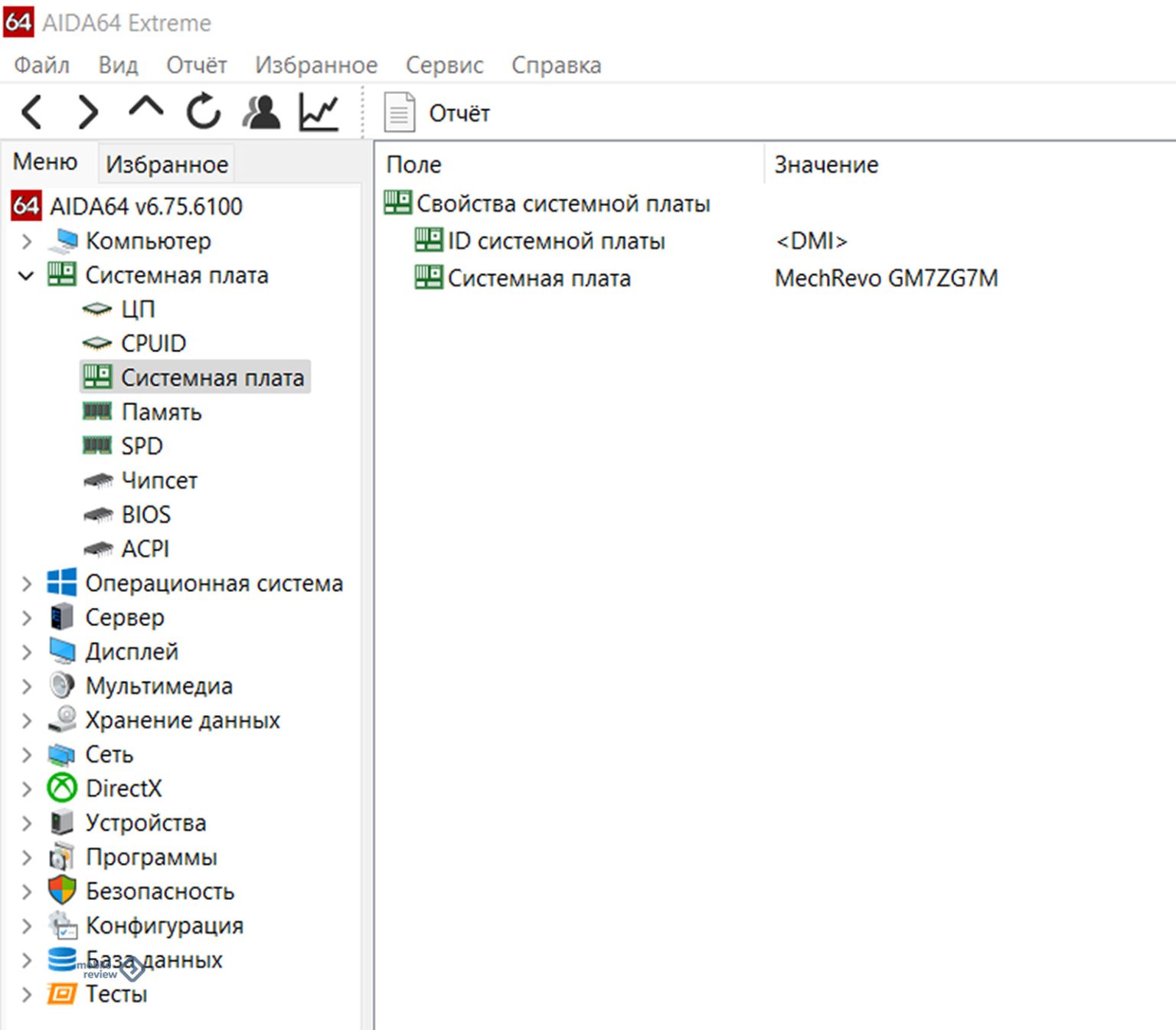Screen dimensions: 1176x1030
Task: Open the user/manage toolbar icon
Action: coord(261,113)
